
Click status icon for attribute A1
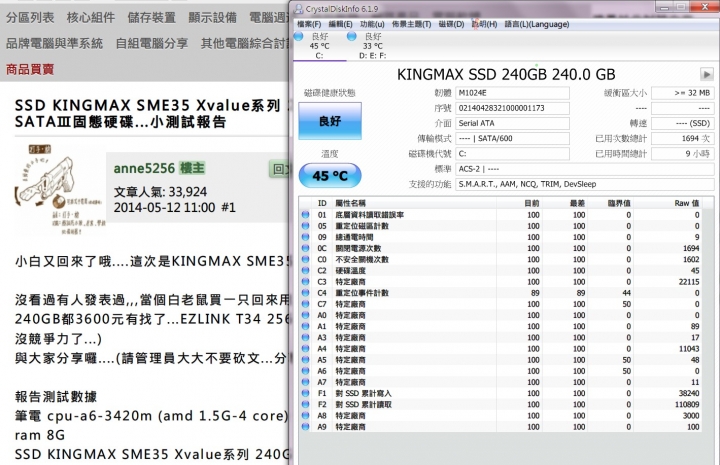pyautogui.click(x=305, y=326)
